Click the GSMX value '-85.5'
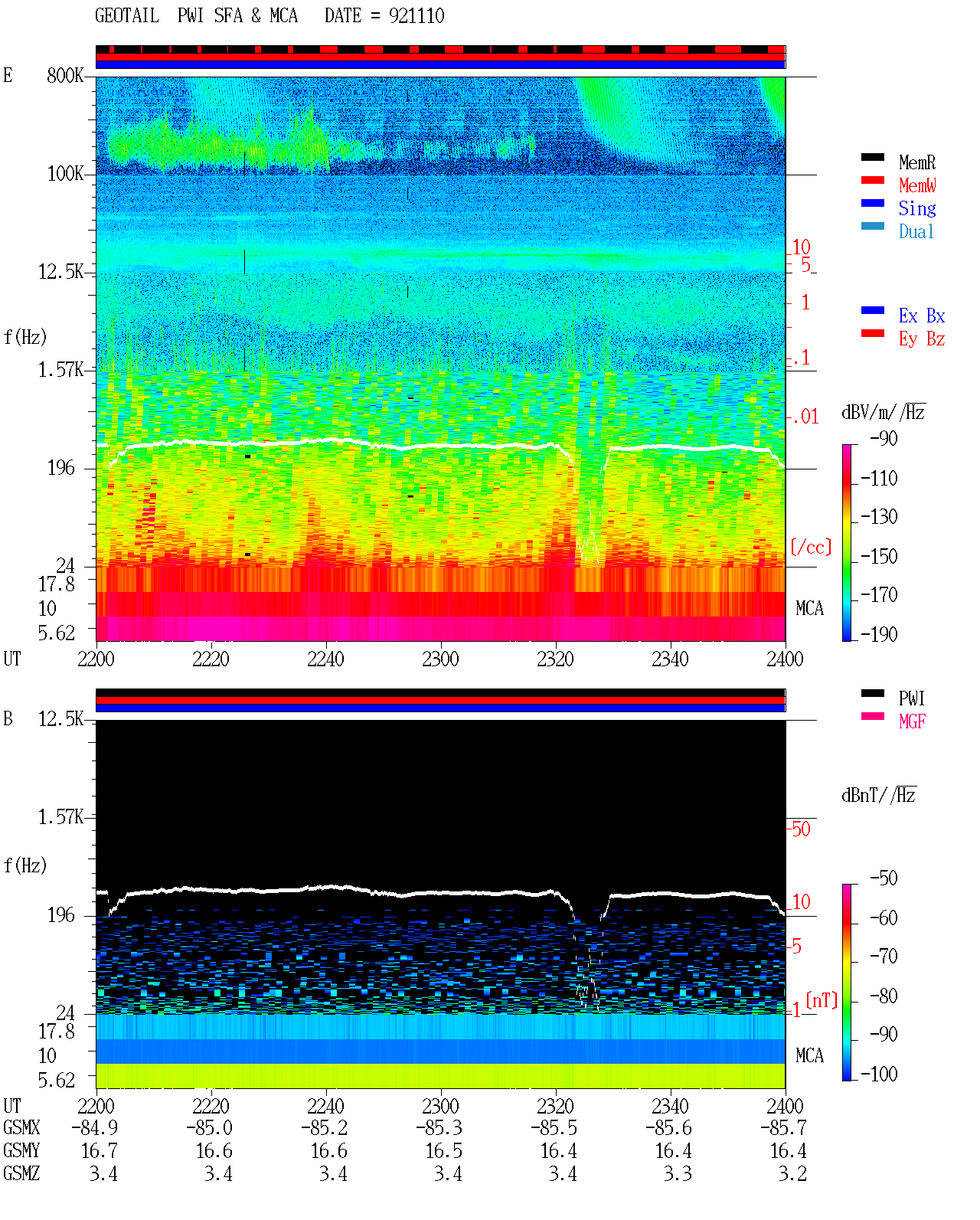 pyautogui.click(x=554, y=1128)
